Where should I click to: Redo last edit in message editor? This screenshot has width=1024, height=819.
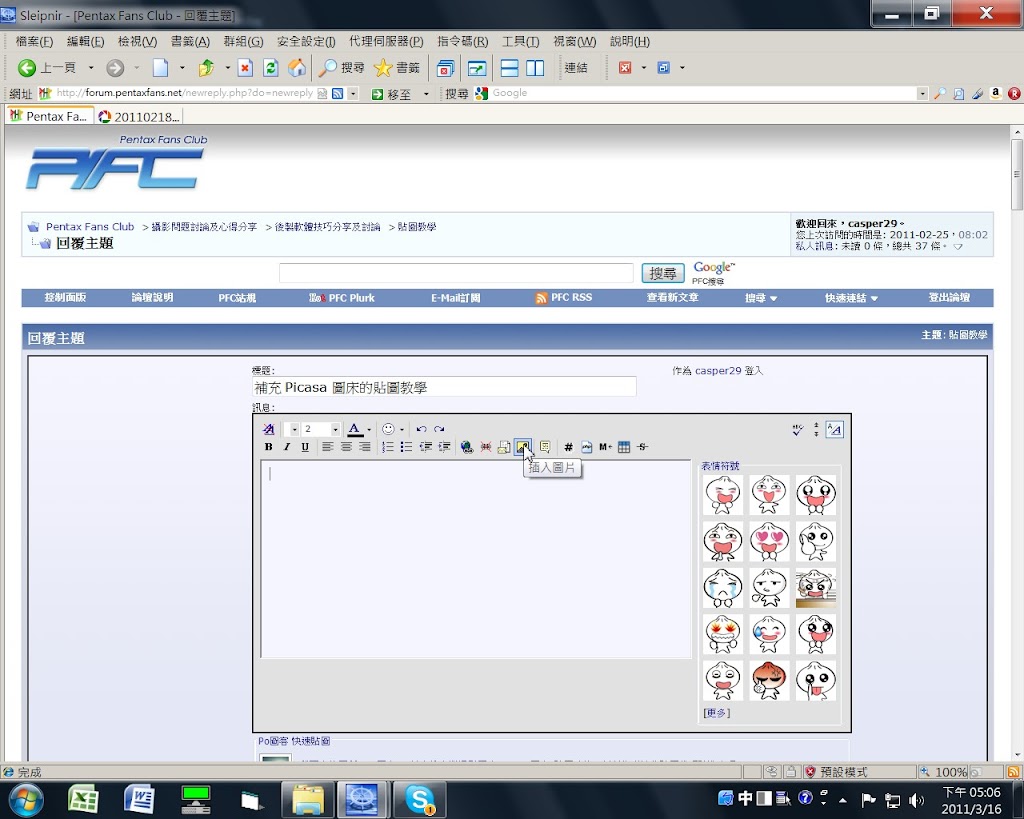coord(439,429)
